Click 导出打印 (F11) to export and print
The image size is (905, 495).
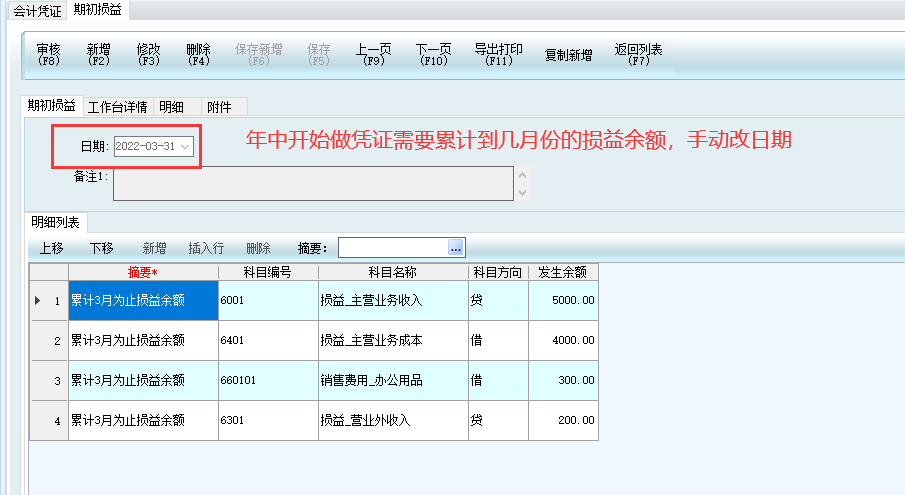498,55
